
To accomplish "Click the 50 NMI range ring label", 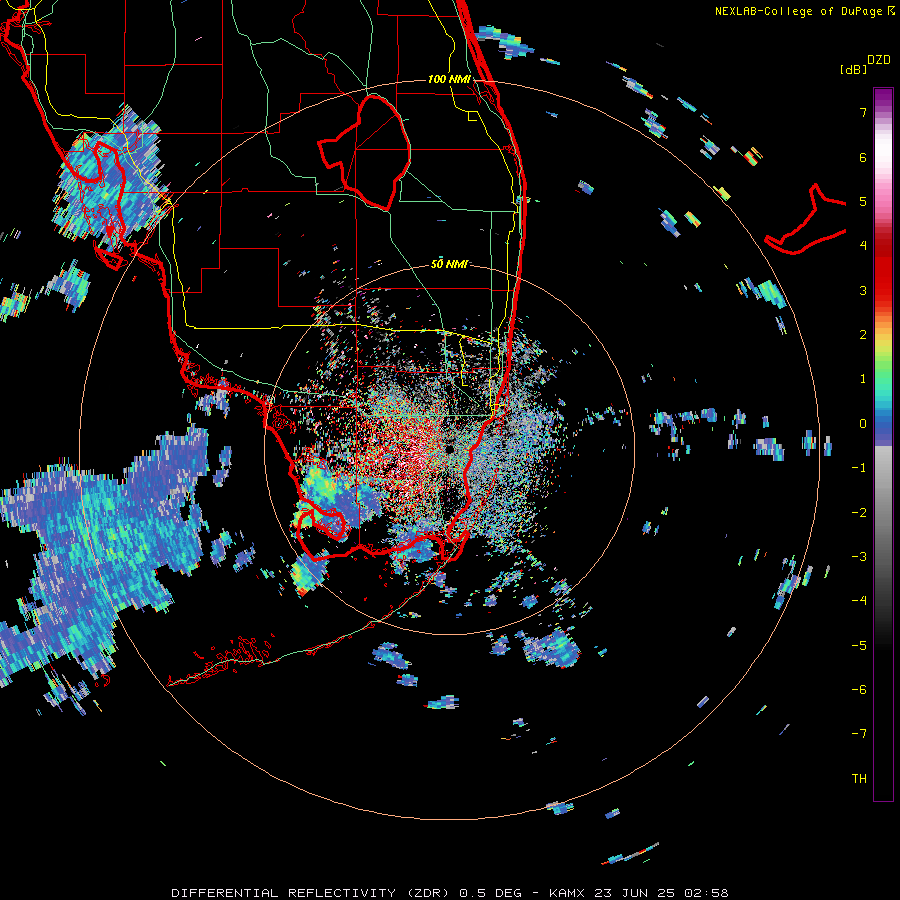I will coord(449,264).
